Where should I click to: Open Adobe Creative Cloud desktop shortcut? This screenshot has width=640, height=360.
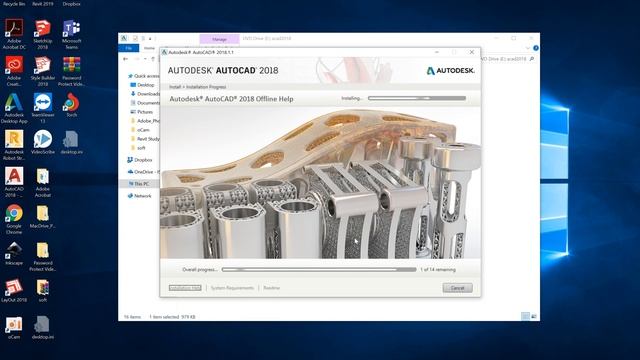click(14, 71)
